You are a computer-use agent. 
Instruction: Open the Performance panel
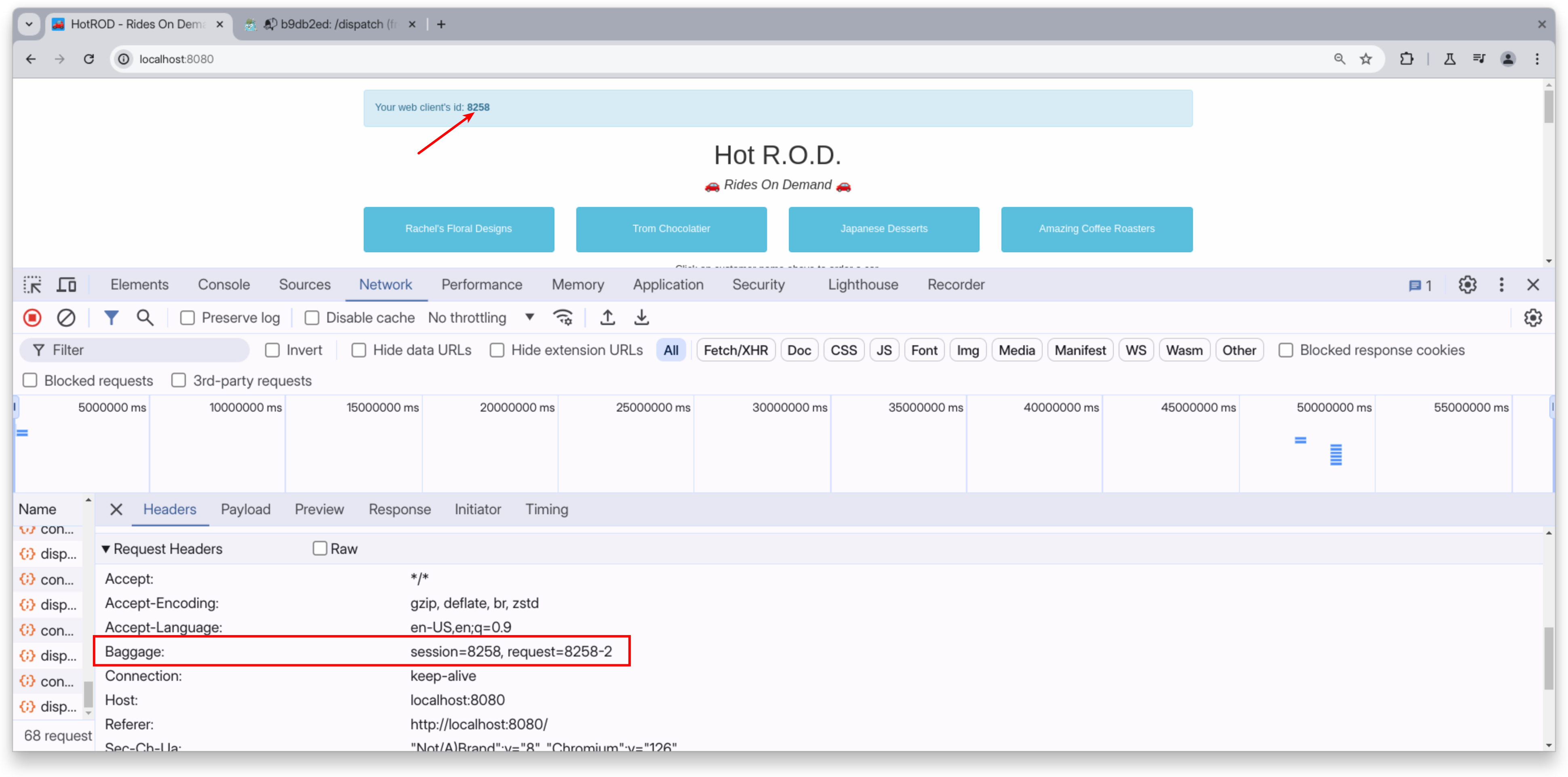pos(481,284)
